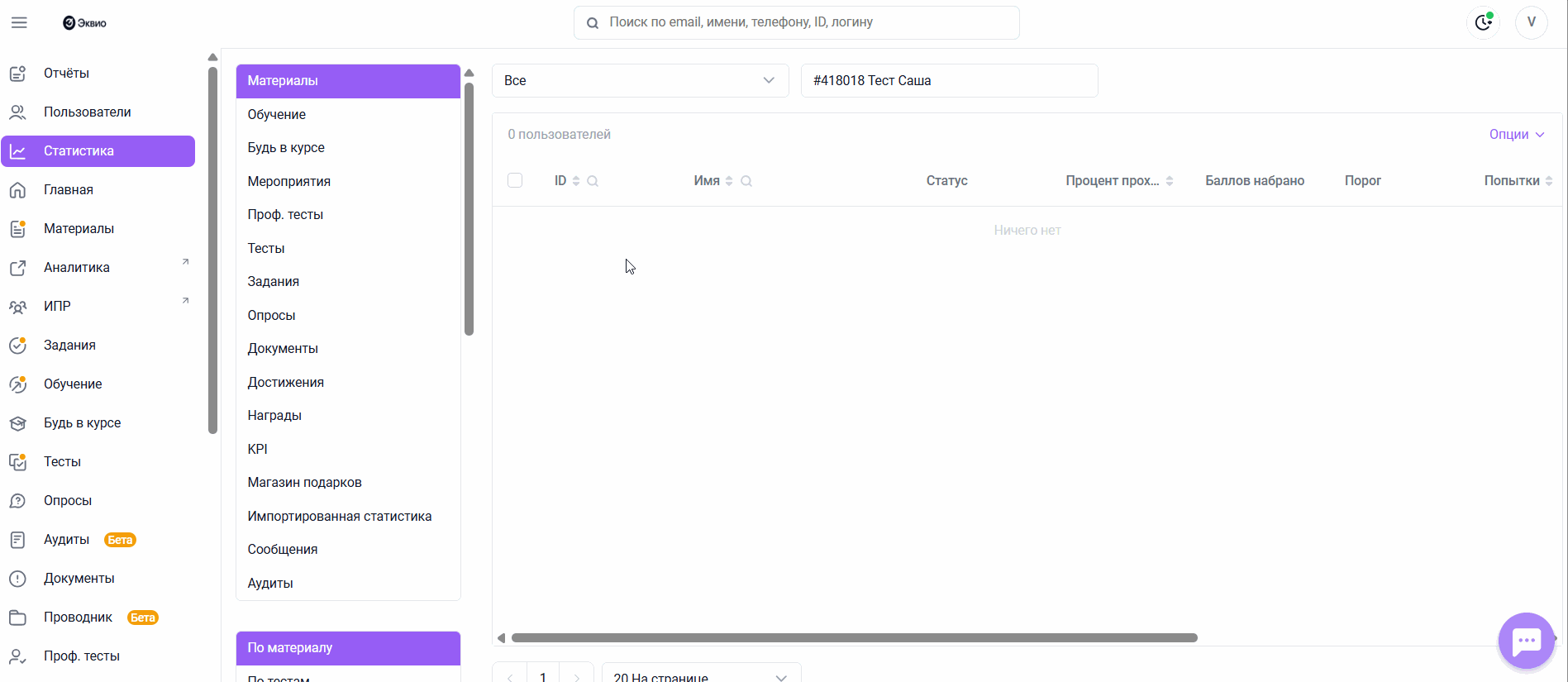Select Награды in the materials list
1568x682 pixels.
coord(348,416)
